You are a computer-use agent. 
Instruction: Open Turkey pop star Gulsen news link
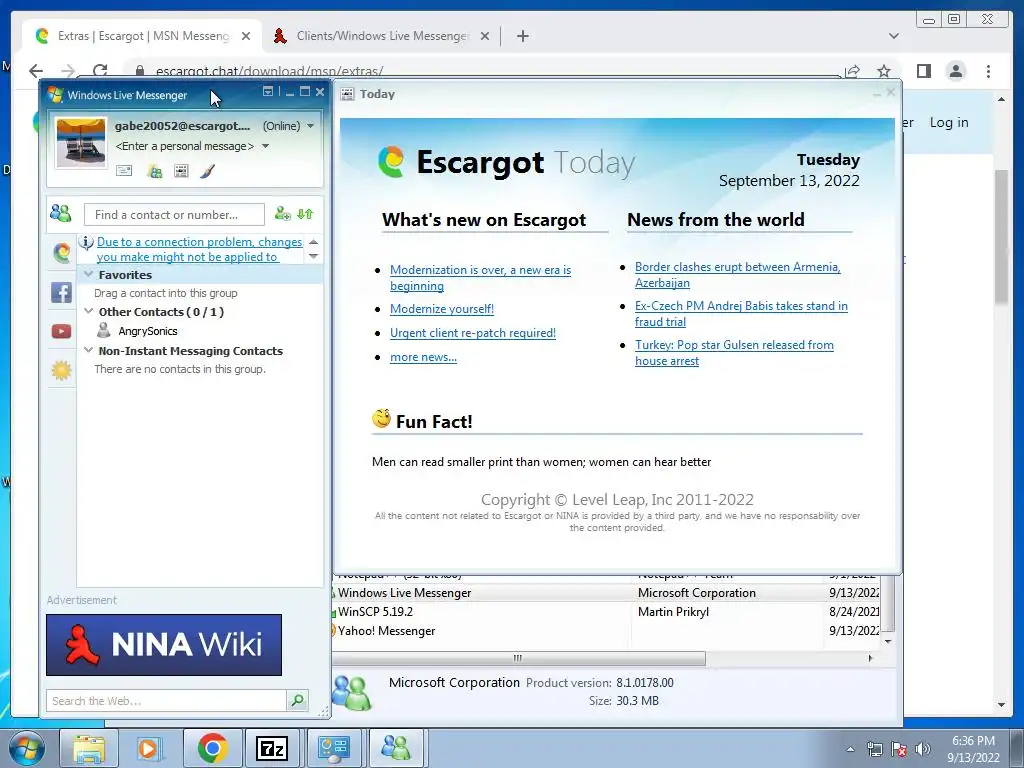pyautogui.click(x=734, y=353)
